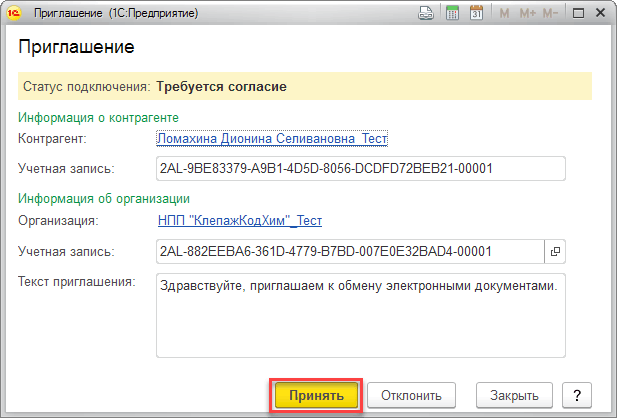Open help with the question mark button

578,394
